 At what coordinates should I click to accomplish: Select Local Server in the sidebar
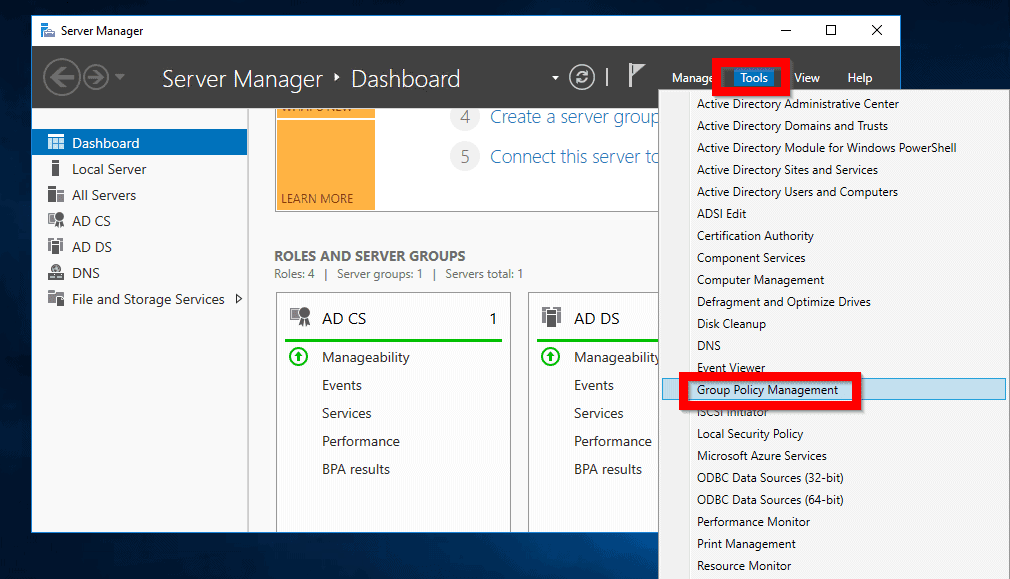coord(109,169)
